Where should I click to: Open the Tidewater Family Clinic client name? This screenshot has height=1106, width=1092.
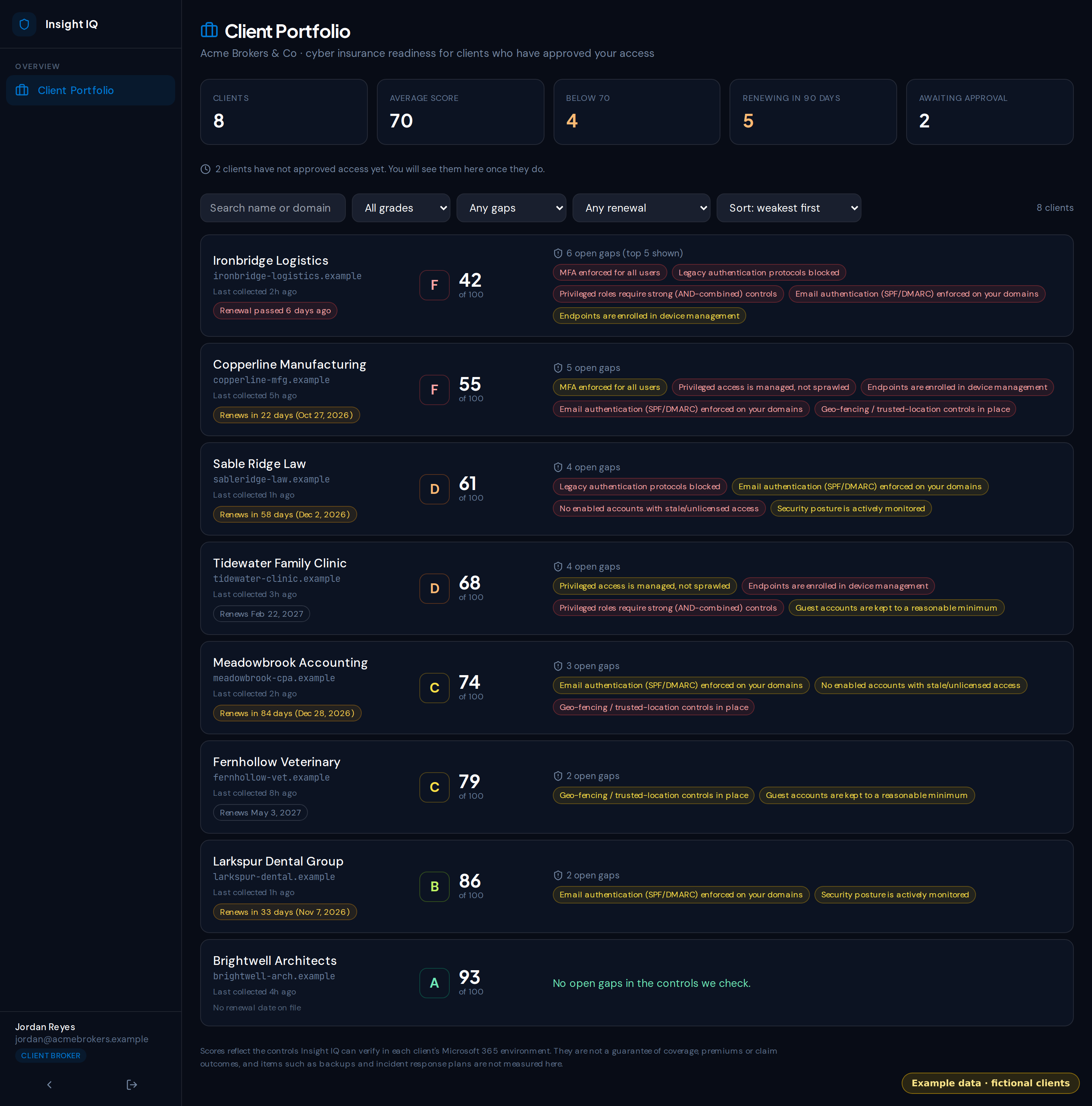pyautogui.click(x=280, y=563)
